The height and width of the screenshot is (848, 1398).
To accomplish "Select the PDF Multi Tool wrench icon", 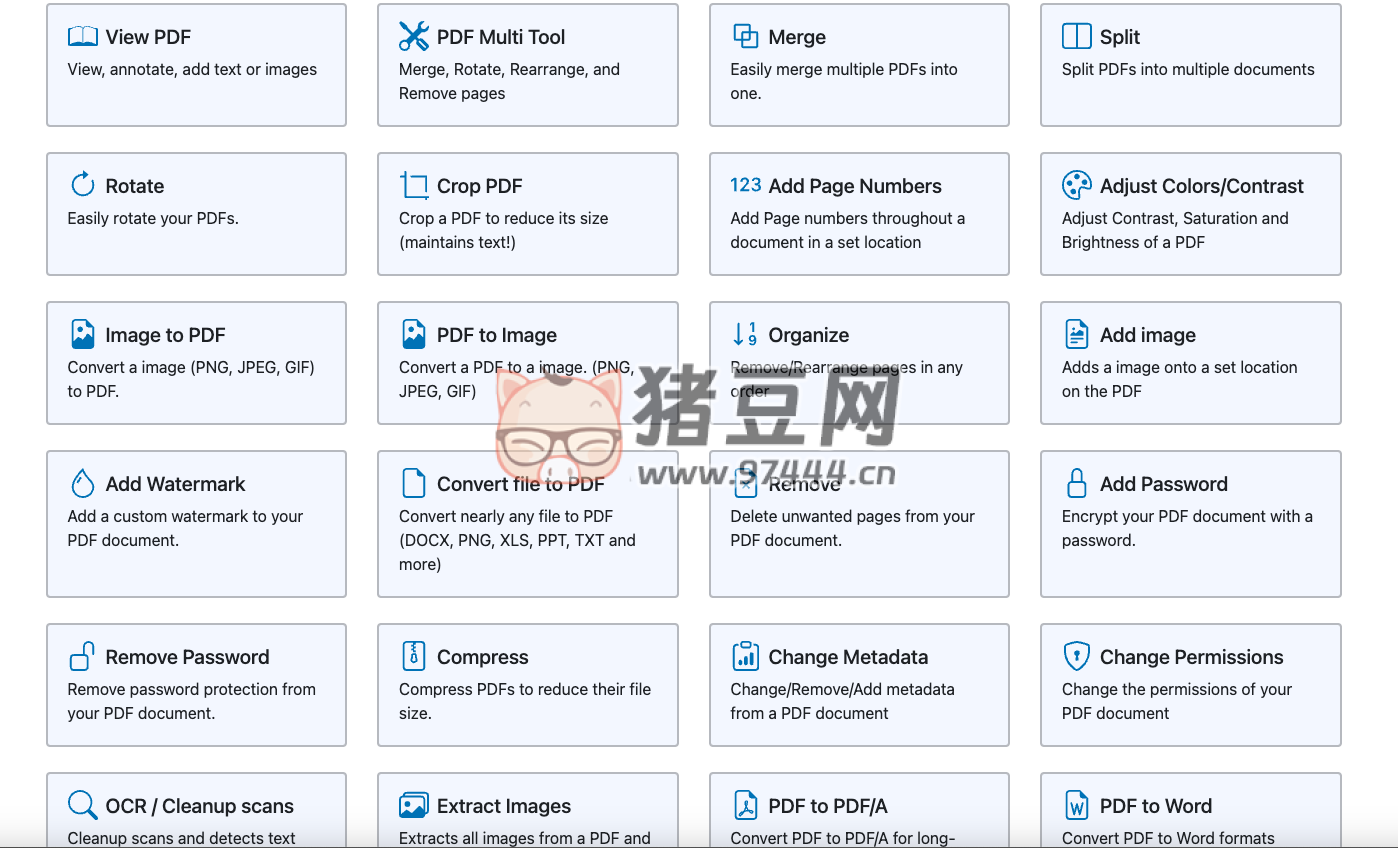I will (413, 36).
